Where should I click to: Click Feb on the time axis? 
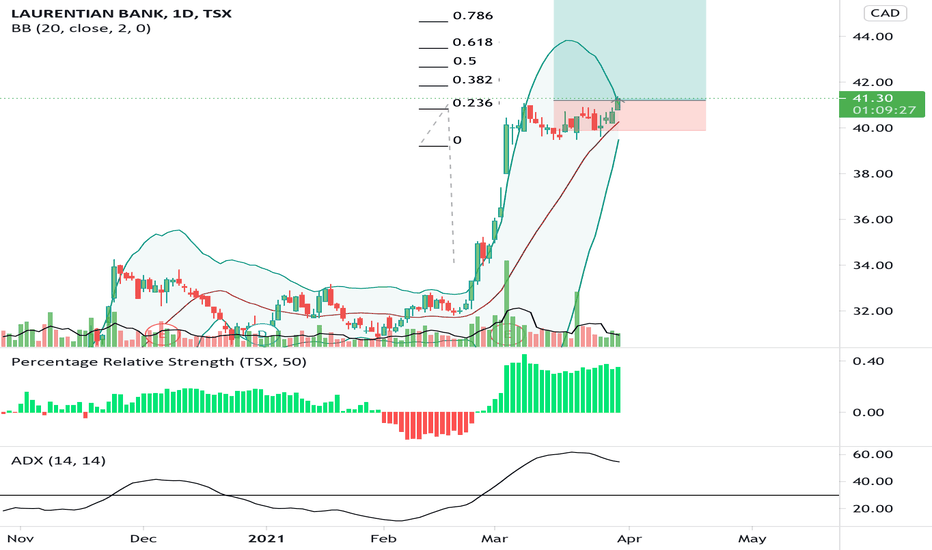click(x=383, y=539)
